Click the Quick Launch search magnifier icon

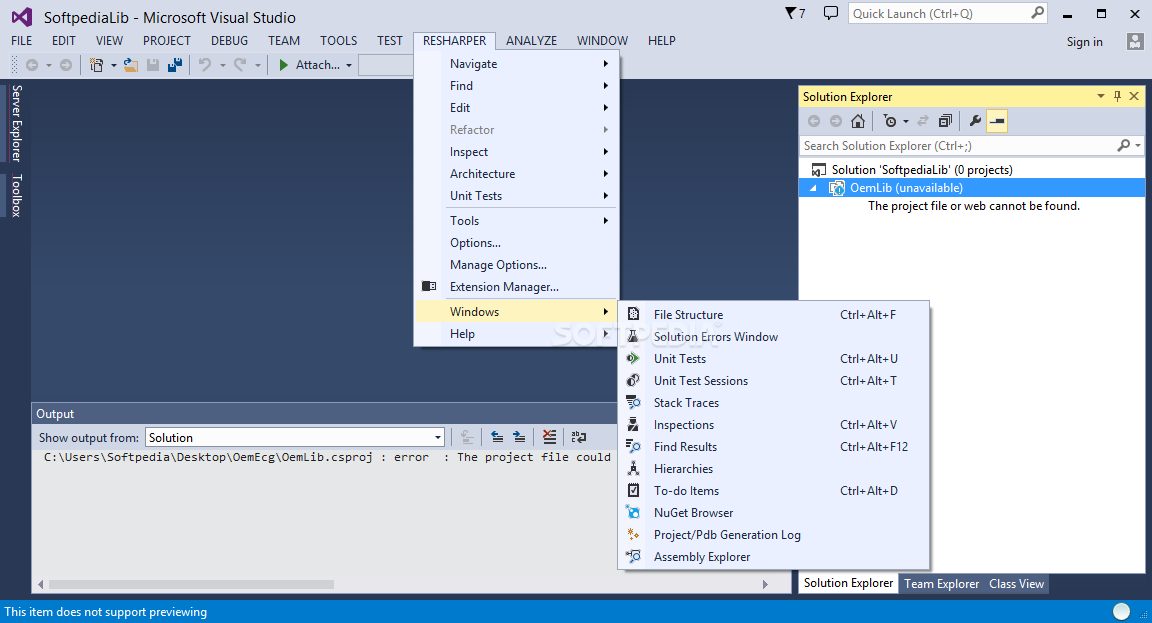[x=1037, y=13]
